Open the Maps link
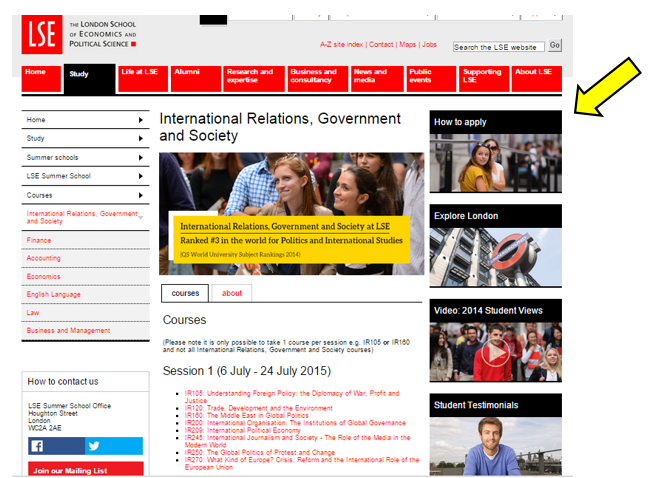The image size is (650, 478). click(x=407, y=44)
